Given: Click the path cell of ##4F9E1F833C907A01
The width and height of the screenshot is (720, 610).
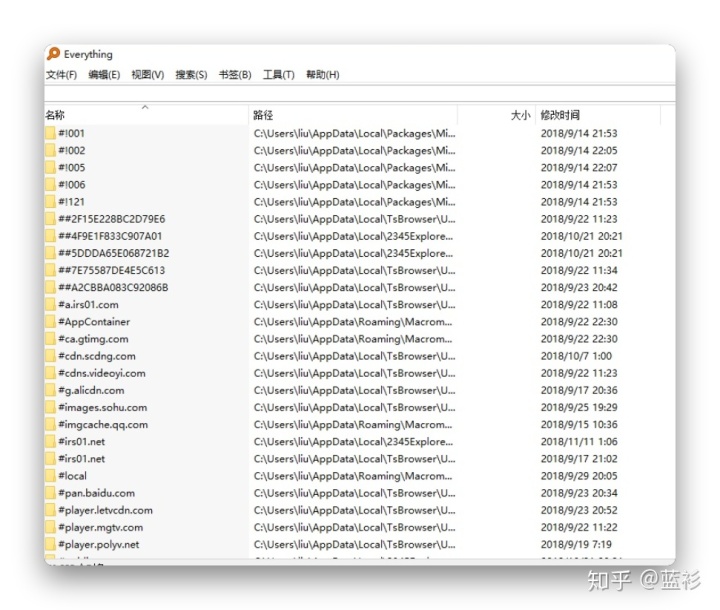Looking at the screenshot, I should 353,236.
